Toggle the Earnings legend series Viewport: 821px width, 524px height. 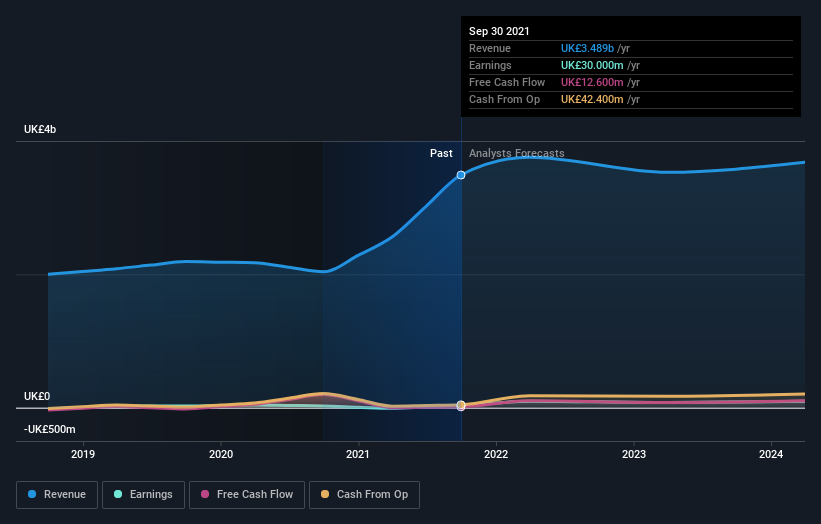(x=143, y=495)
